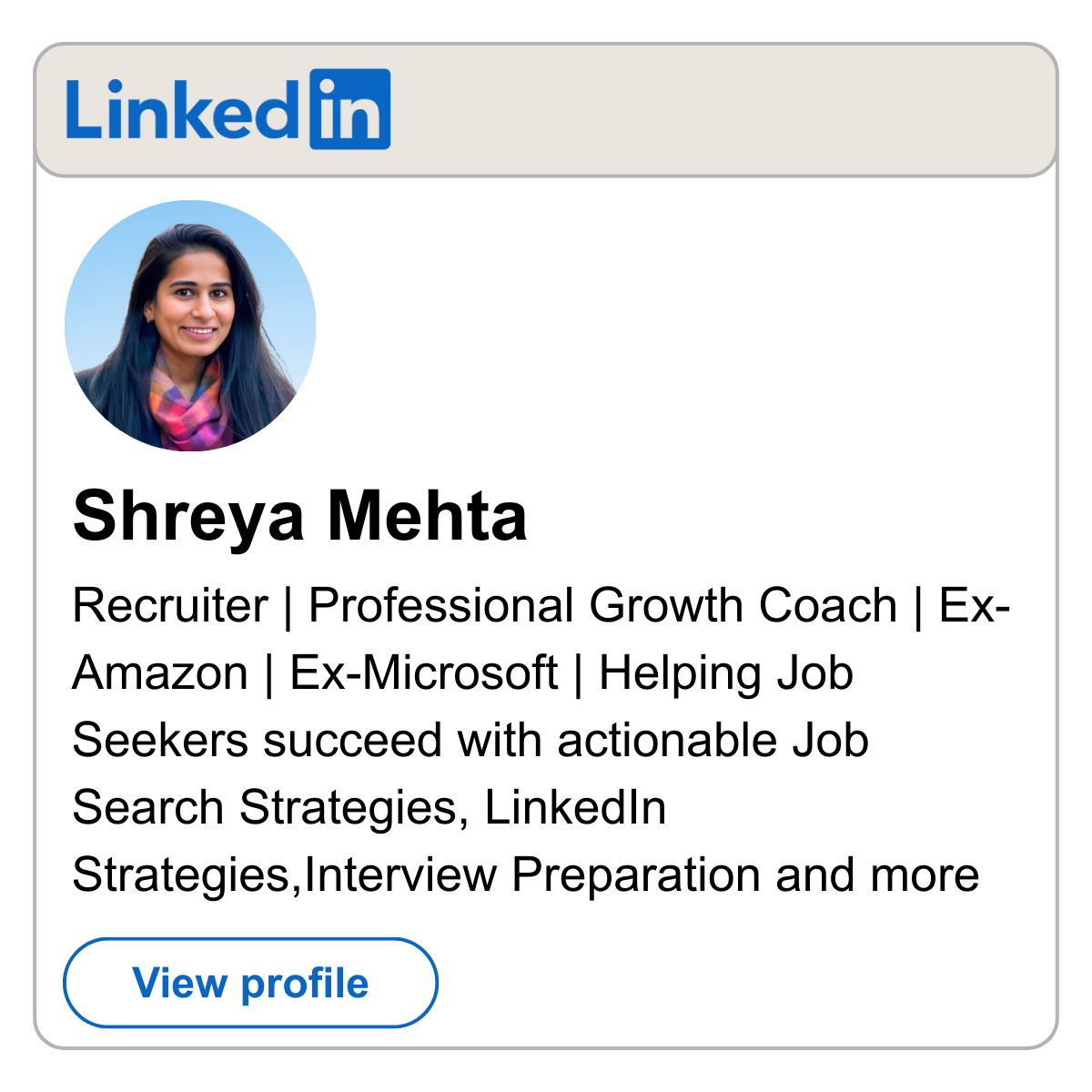Click the empty gray header bar area
Screen dimensions: 1092x1092
pyautogui.click(x=719, y=111)
